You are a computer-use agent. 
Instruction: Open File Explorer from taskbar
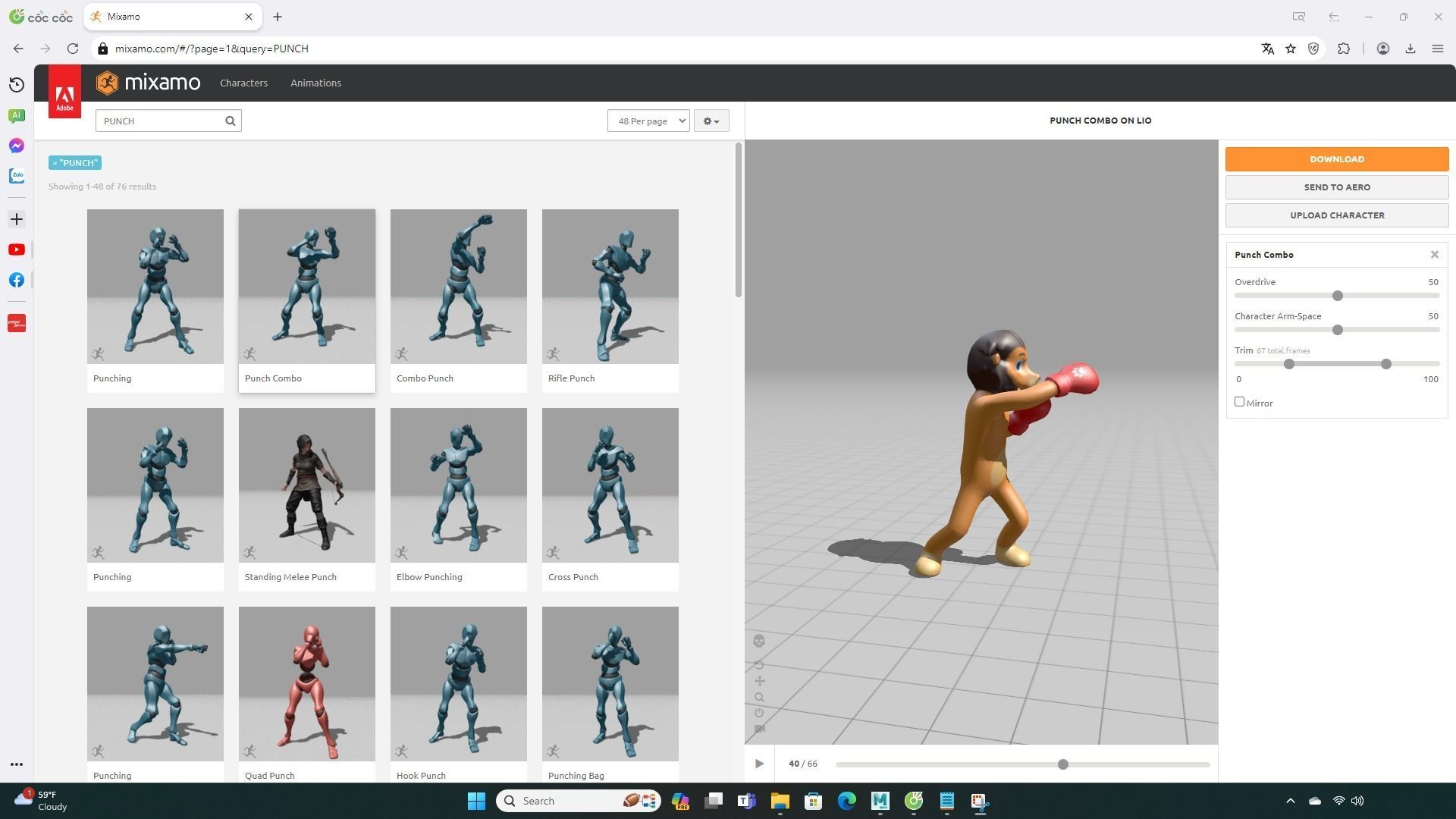coord(780,801)
